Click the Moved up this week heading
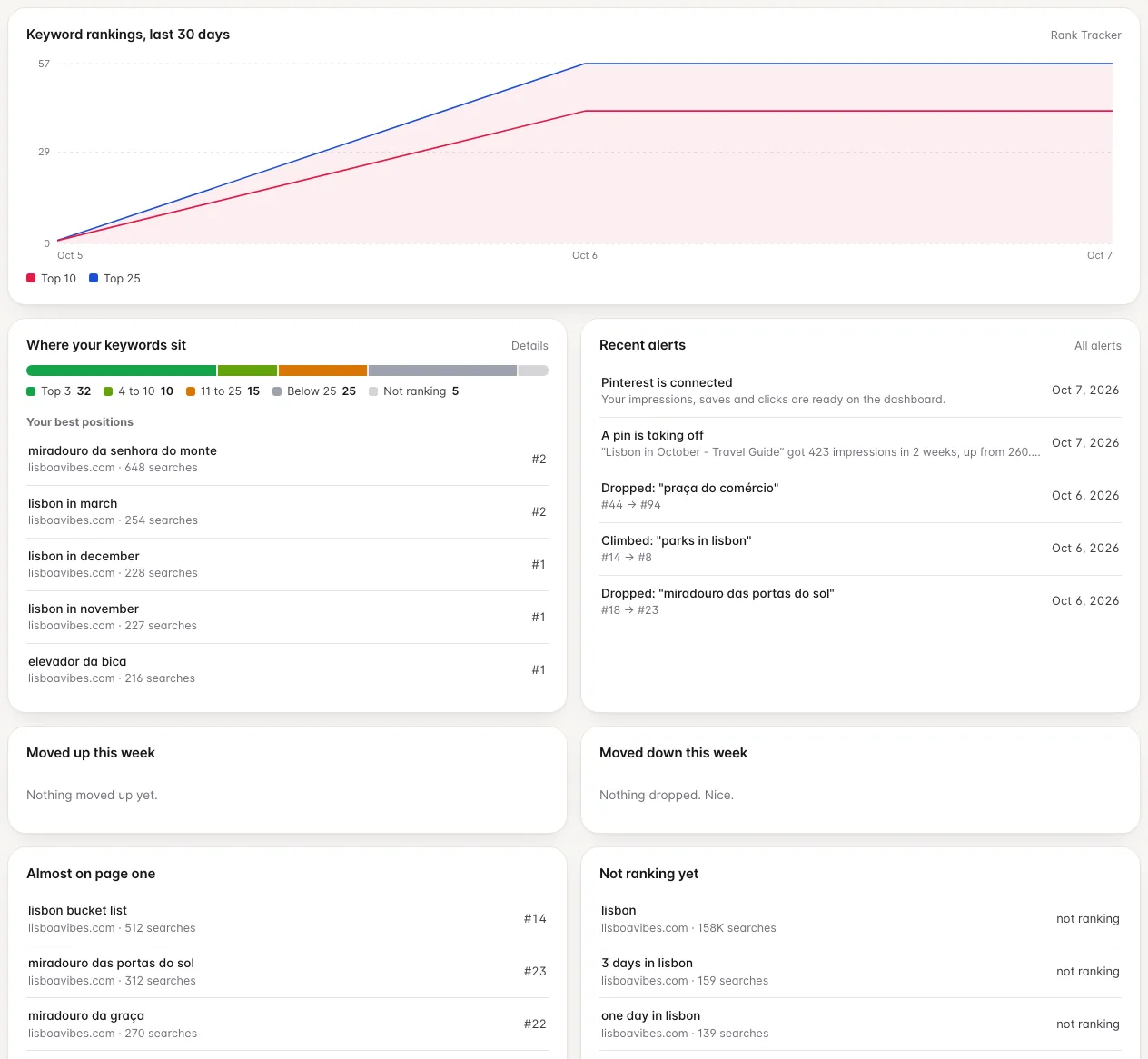Image resolution: width=1148 pixels, height=1059 pixels. coord(91,753)
